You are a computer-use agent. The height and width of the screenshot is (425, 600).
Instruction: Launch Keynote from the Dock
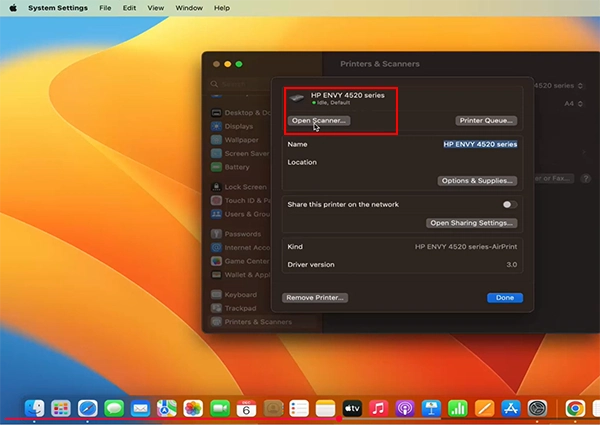431,408
